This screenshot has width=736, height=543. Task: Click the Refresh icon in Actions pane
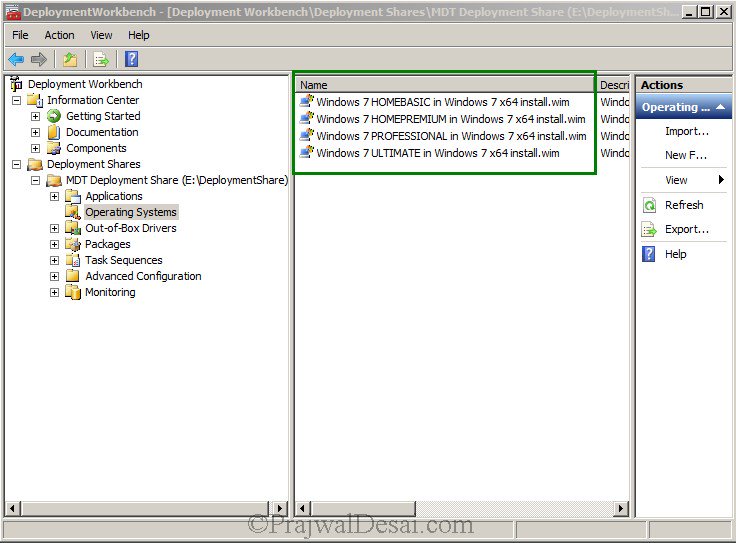pos(649,205)
